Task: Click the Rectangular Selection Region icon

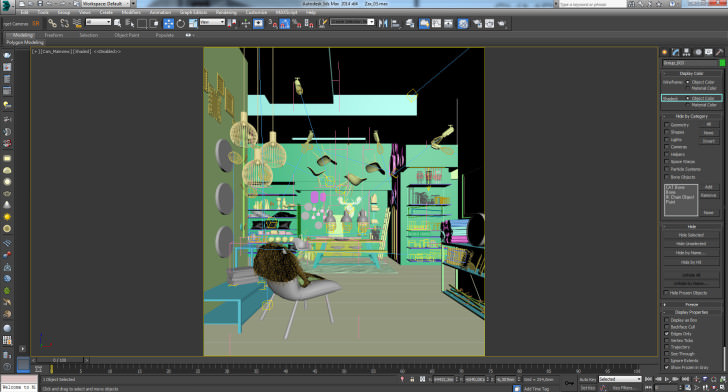Action: [x=142, y=23]
